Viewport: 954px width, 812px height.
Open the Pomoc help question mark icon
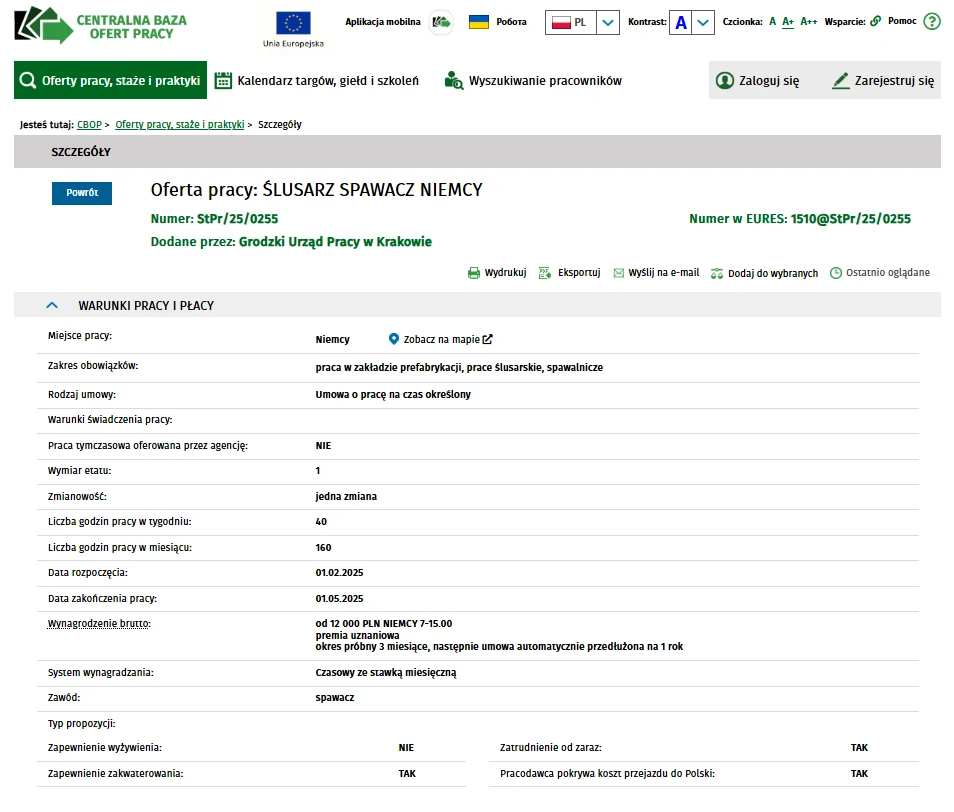(x=931, y=21)
